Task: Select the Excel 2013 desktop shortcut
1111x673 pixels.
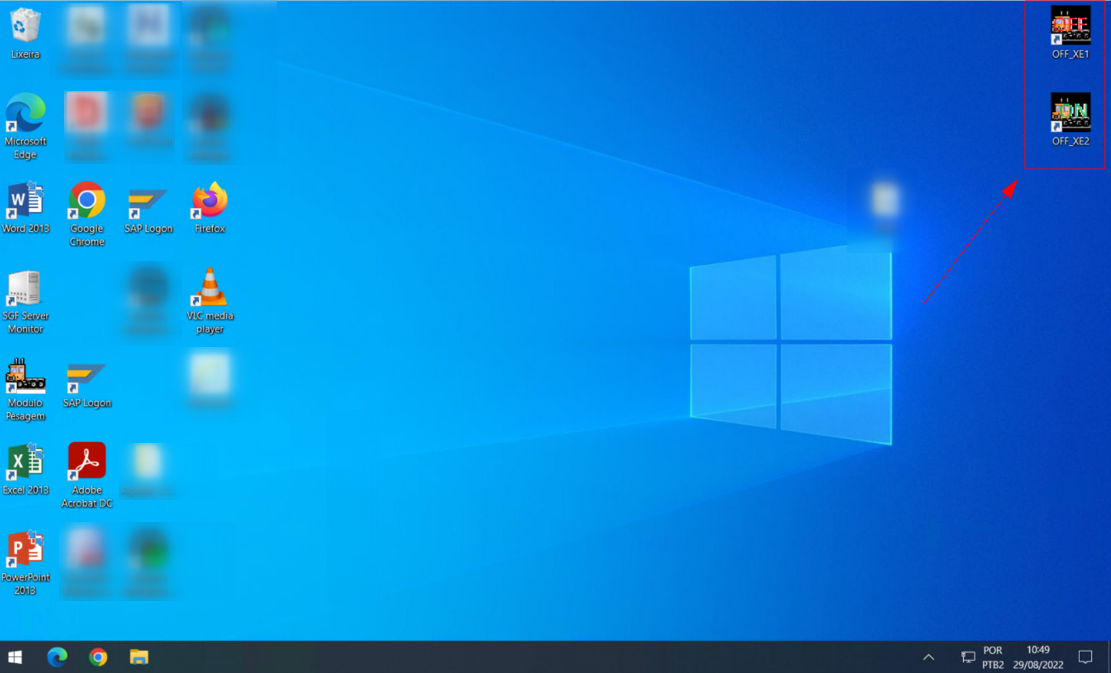Action: [26, 470]
